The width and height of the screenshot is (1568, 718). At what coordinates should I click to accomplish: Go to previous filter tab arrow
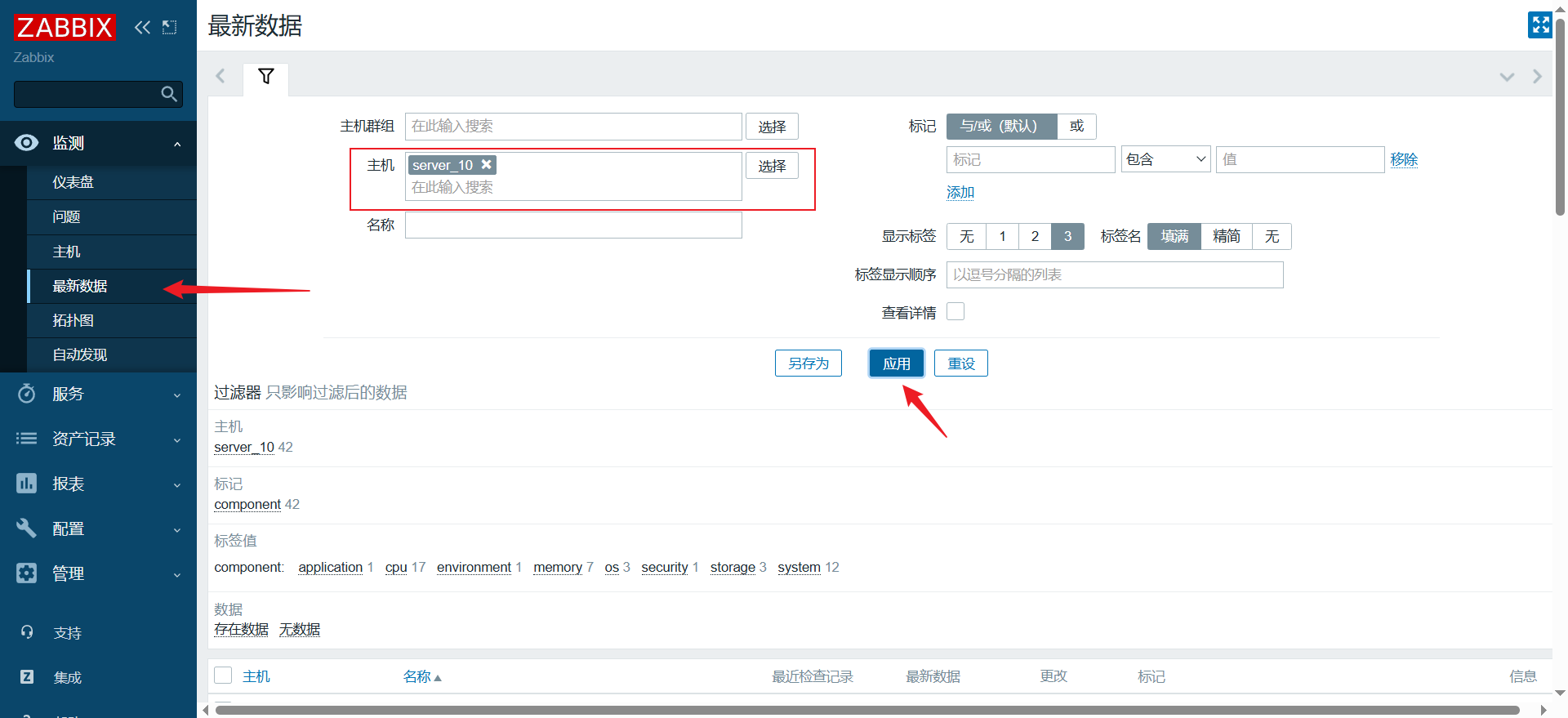[220, 76]
